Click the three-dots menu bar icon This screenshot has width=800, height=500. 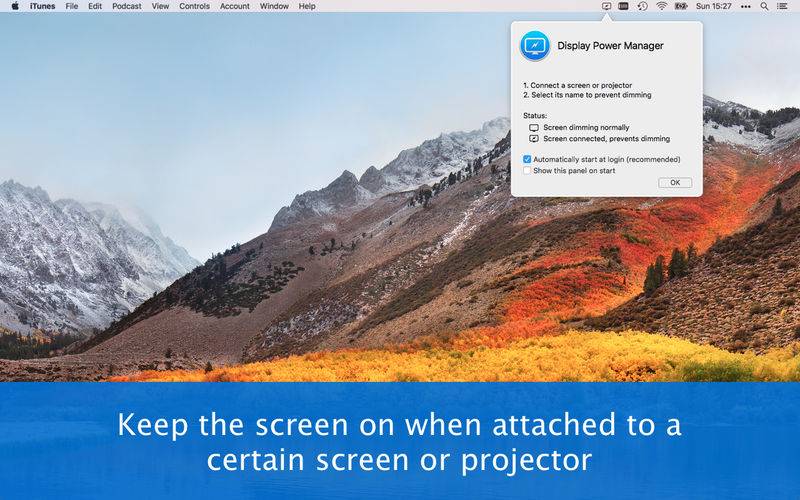[745, 7]
